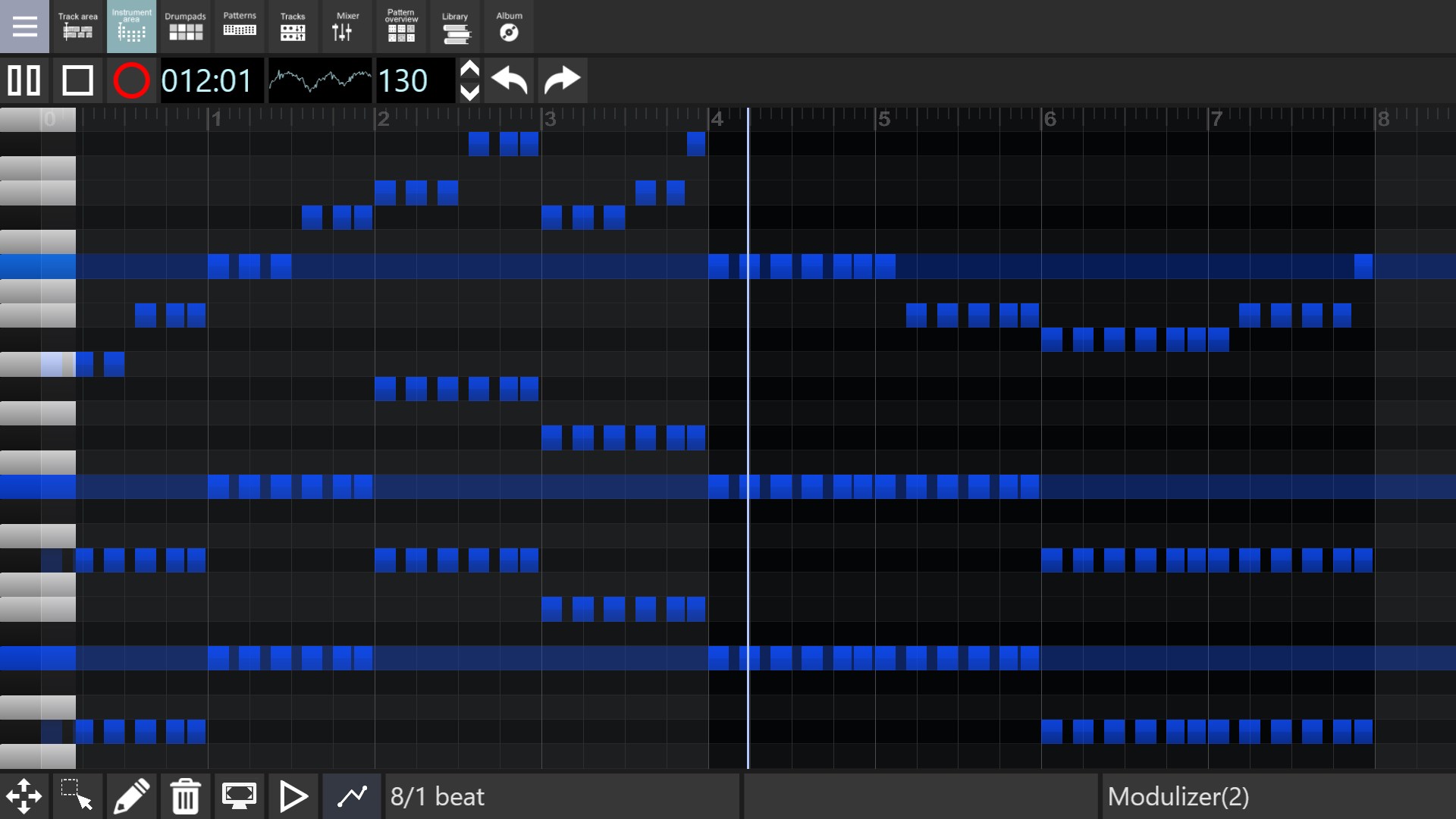
Task: Click the waveform oscilloscope display
Action: click(x=320, y=80)
